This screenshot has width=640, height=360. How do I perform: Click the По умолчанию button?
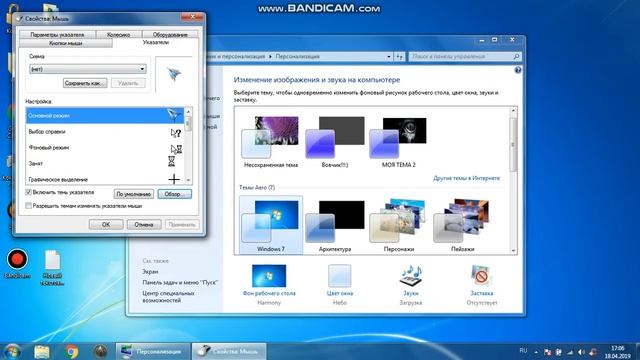coord(134,194)
